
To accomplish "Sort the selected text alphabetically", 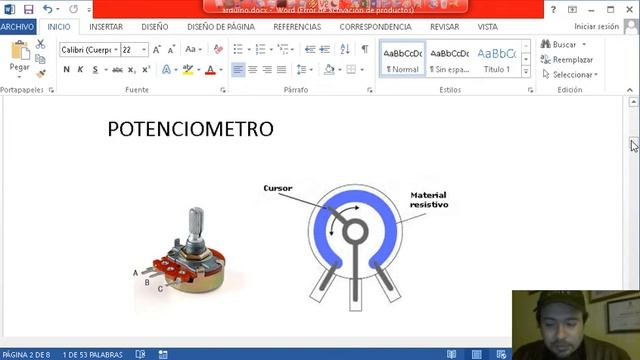I will 345,49.
